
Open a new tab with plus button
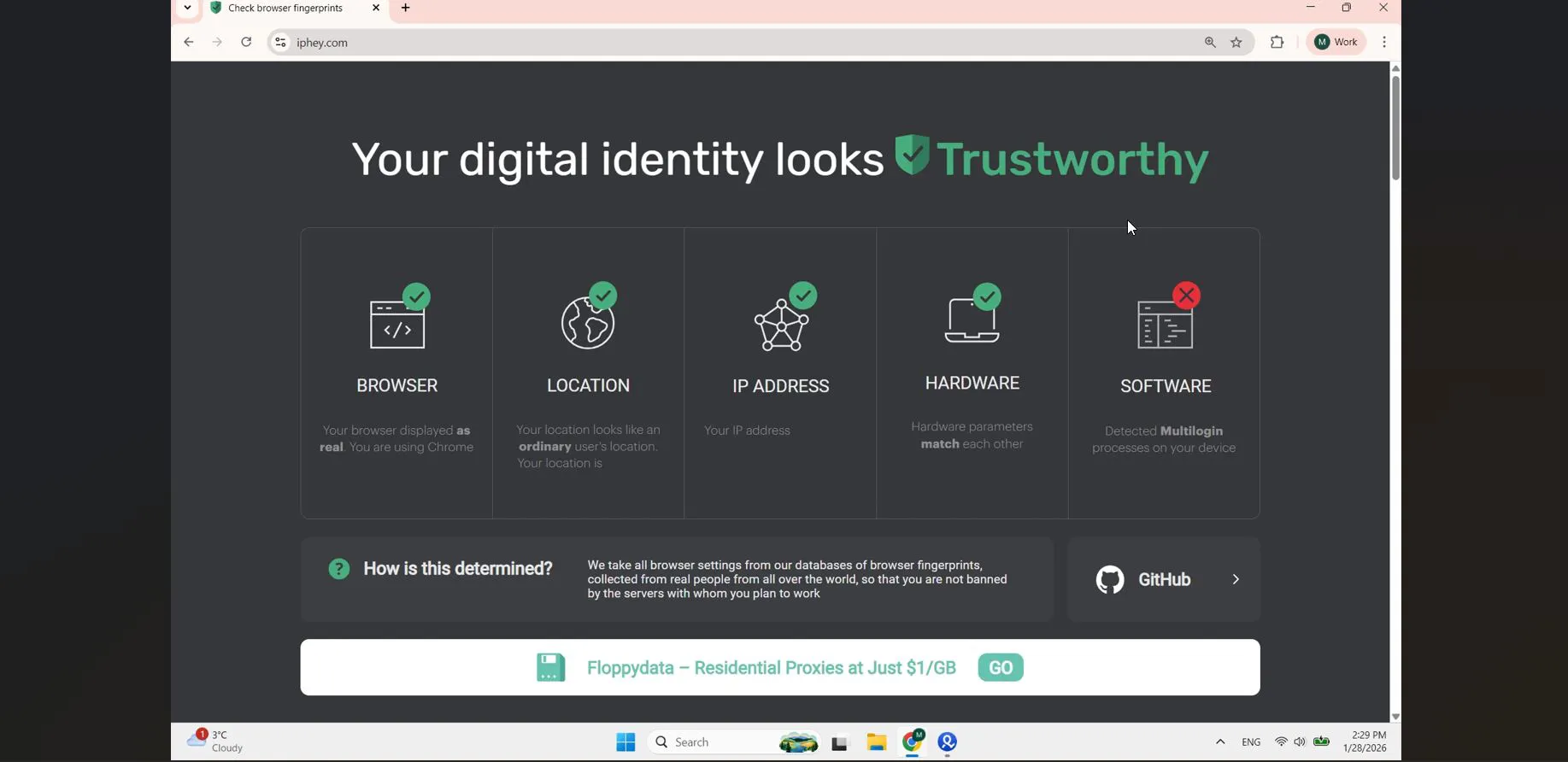point(406,9)
